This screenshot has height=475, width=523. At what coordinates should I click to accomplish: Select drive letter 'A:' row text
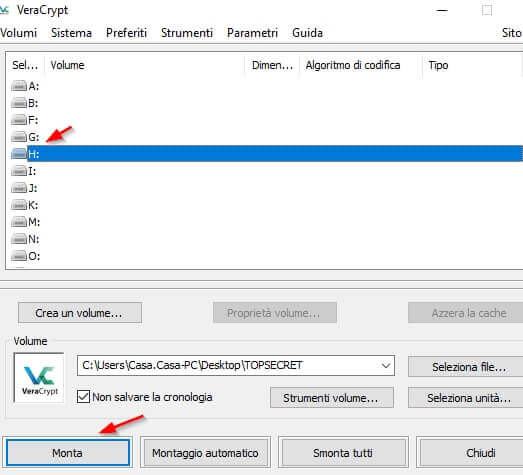click(x=34, y=86)
